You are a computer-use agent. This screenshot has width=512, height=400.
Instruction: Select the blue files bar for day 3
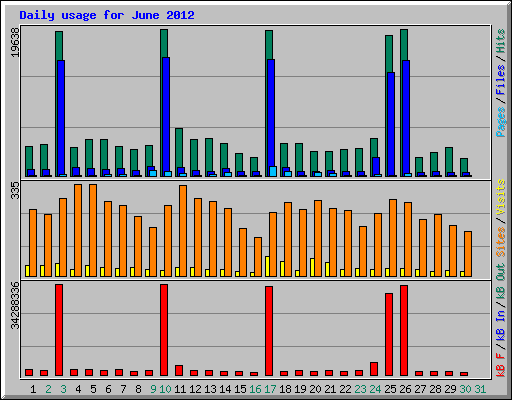click(x=61, y=118)
